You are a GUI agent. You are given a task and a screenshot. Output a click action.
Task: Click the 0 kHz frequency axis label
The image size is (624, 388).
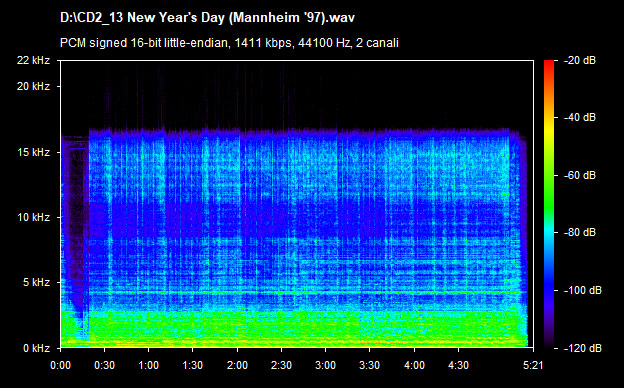(x=36, y=348)
